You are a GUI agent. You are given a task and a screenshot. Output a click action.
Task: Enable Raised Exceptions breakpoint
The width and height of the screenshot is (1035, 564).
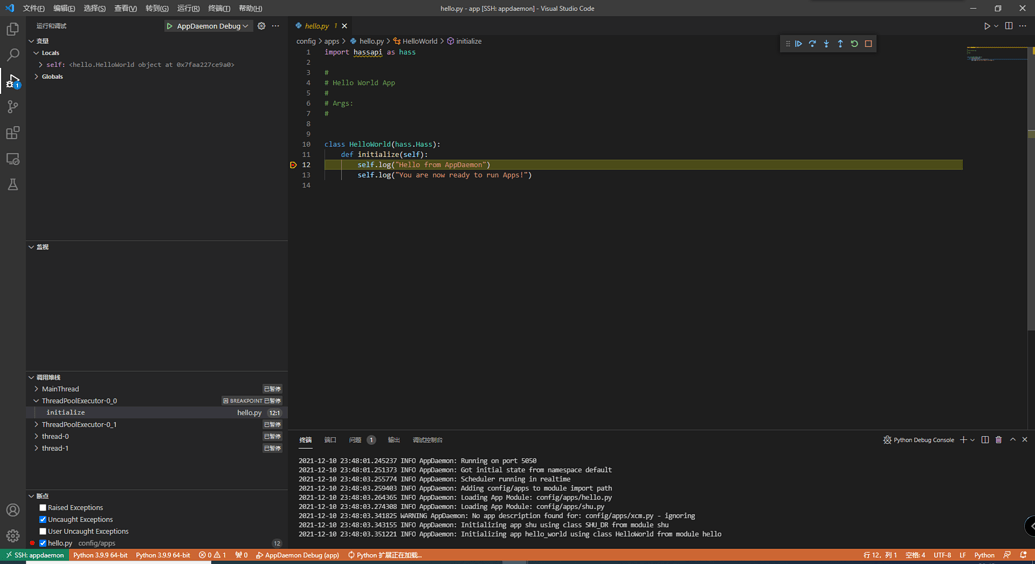pos(43,508)
